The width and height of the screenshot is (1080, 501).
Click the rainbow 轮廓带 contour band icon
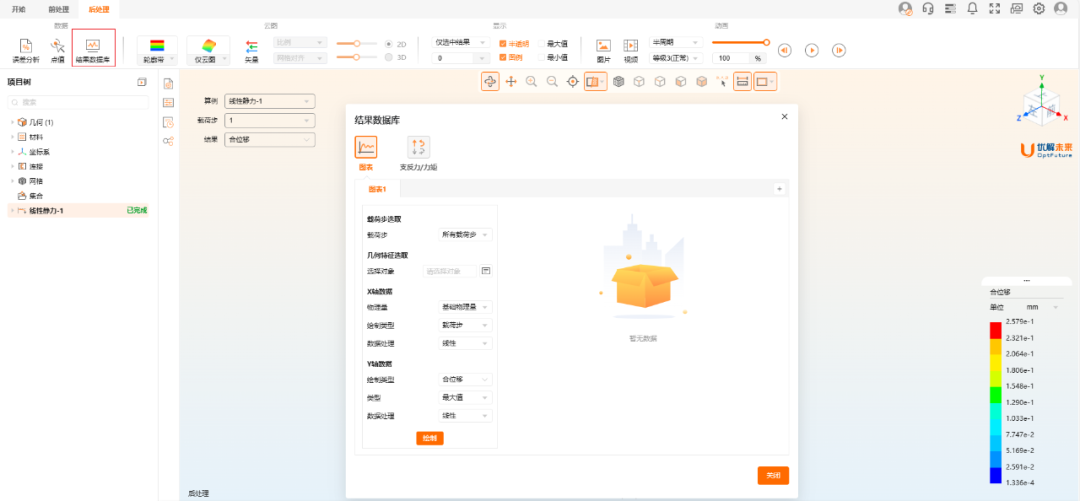point(157,45)
